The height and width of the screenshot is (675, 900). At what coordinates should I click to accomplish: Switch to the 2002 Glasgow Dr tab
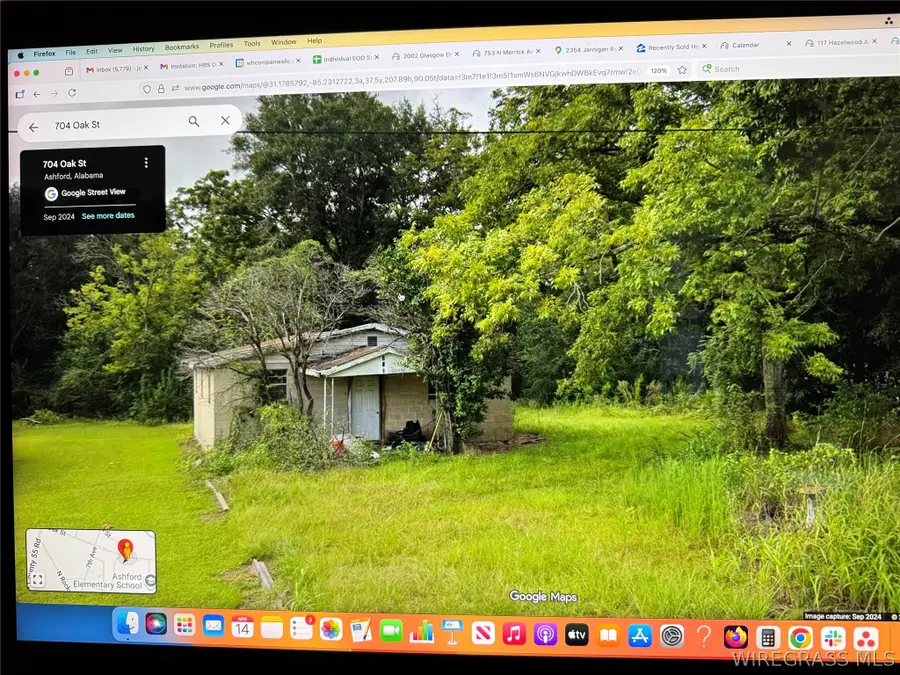tap(425, 56)
